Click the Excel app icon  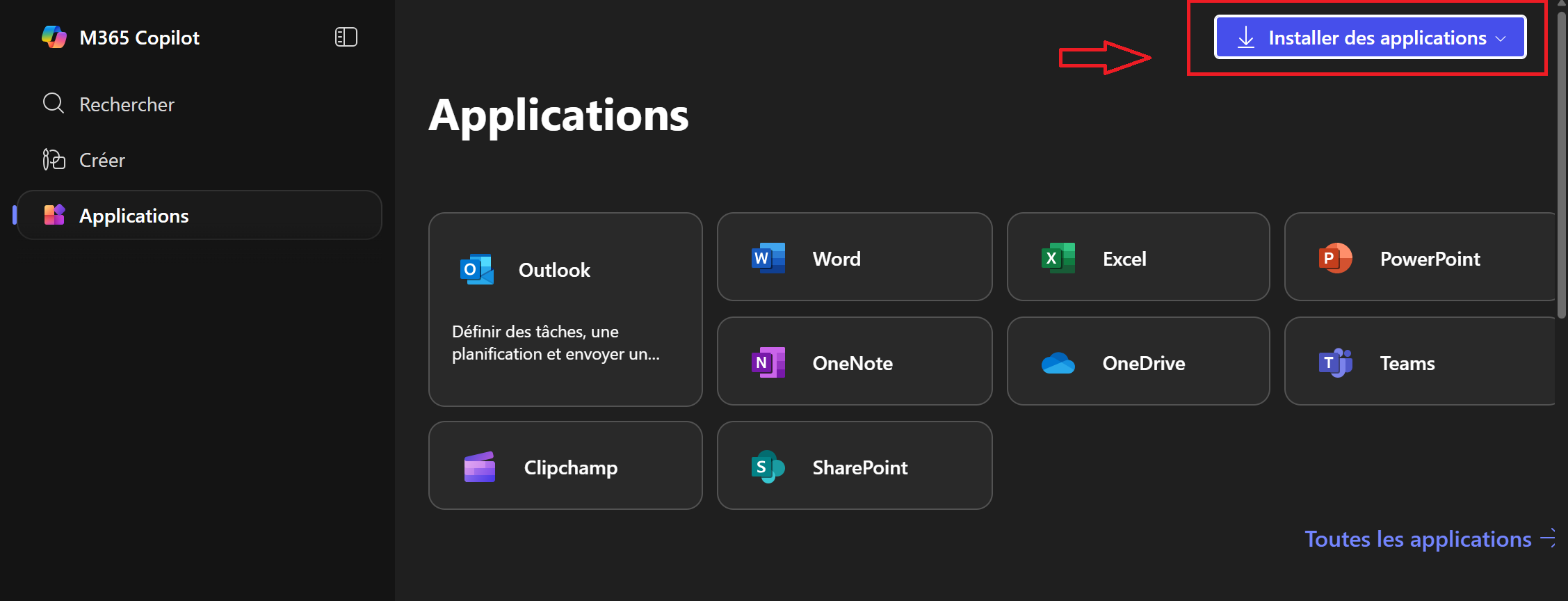coord(1058,258)
